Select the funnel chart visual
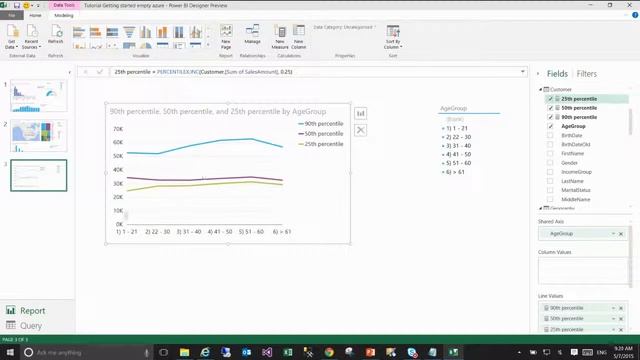The height and width of the screenshot is (360, 640). (x=129, y=32)
